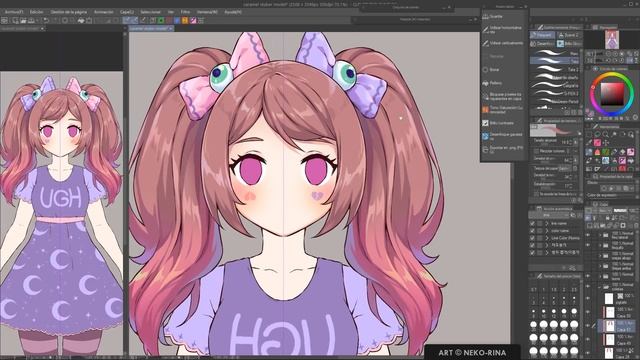Expand the topmost layer folder
Screen dimensions: 640x360
601,235
